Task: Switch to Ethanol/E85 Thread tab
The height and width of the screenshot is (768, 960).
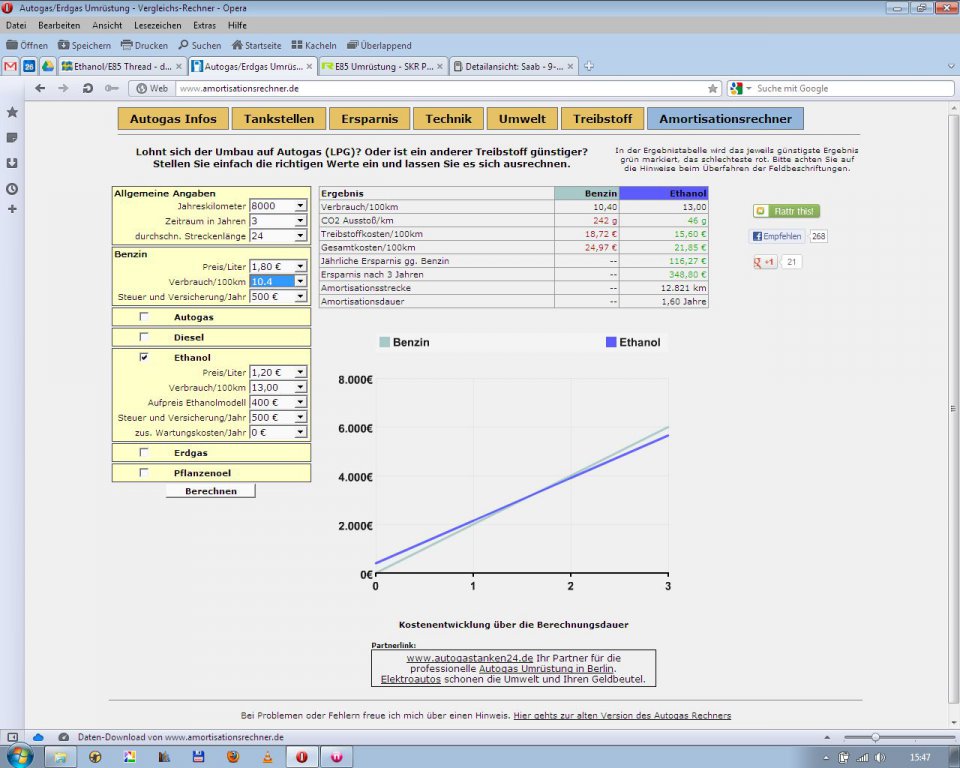Action: coord(122,66)
